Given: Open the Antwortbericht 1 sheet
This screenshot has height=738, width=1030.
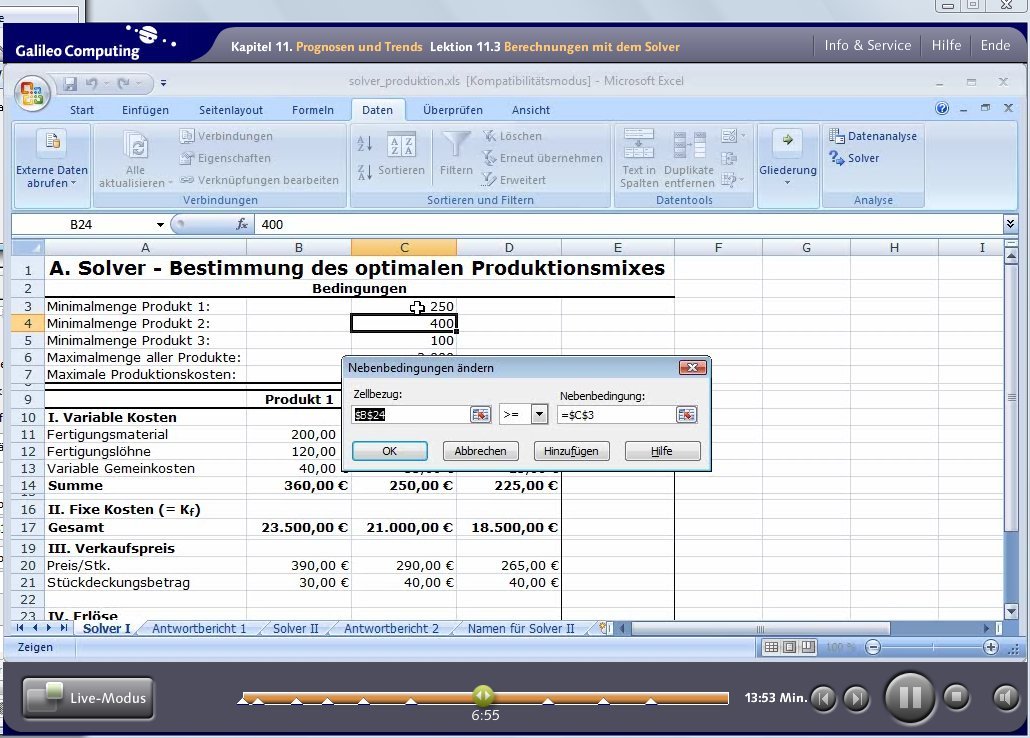Looking at the screenshot, I should click(199, 628).
